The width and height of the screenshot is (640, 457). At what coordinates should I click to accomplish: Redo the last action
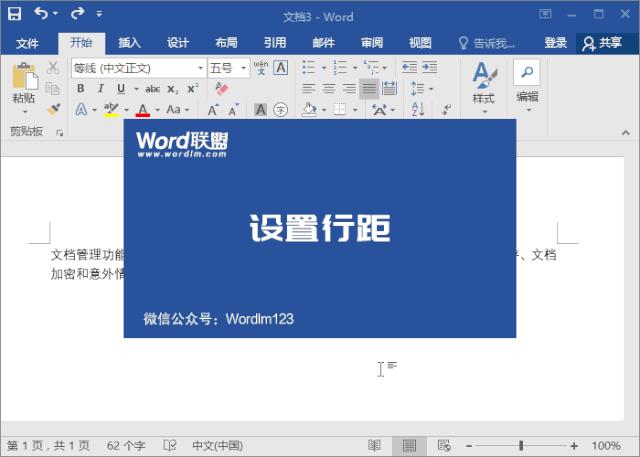(x=77, y=13)
